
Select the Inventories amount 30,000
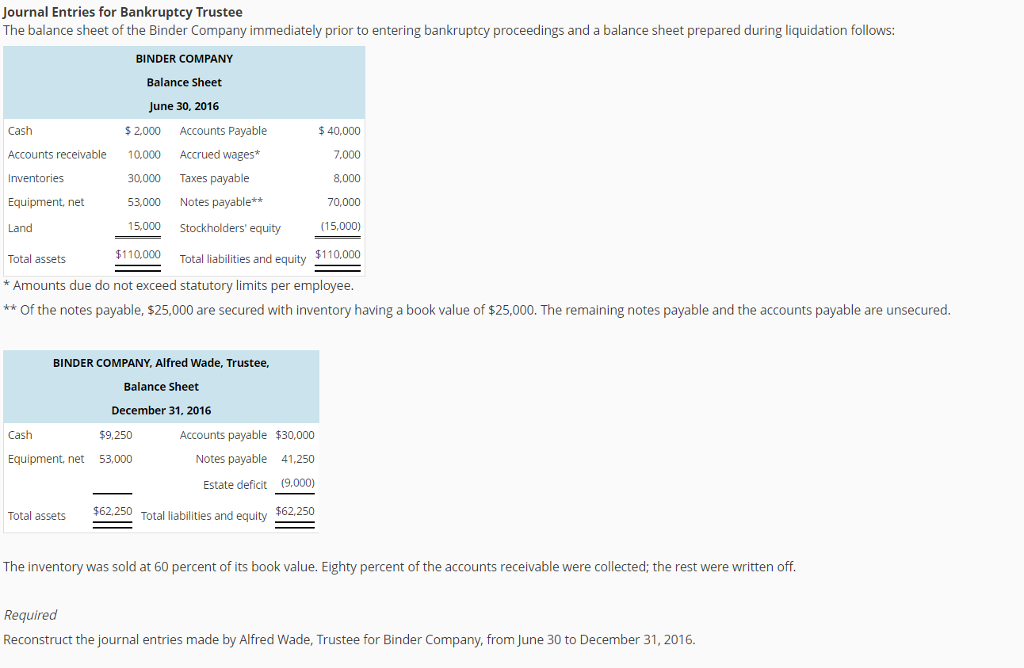144,178
